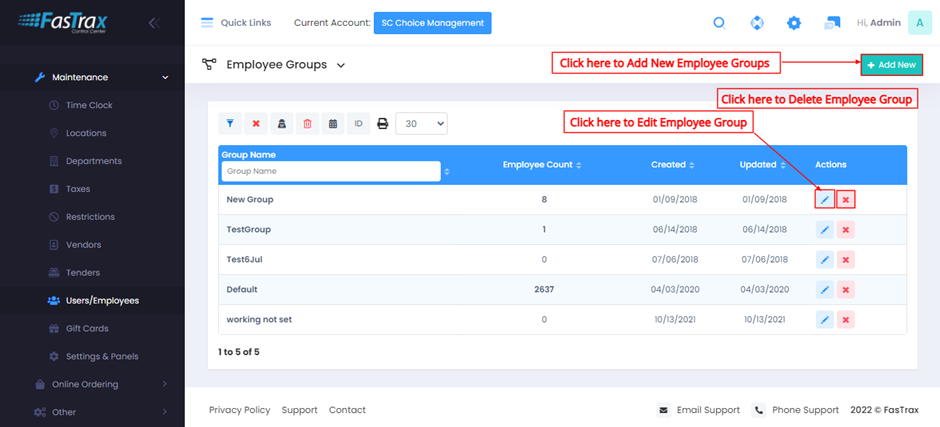Click the Add New button
The width and height of the screenshot is (940, 427).
pyautogui.click(x=891, y=65)
